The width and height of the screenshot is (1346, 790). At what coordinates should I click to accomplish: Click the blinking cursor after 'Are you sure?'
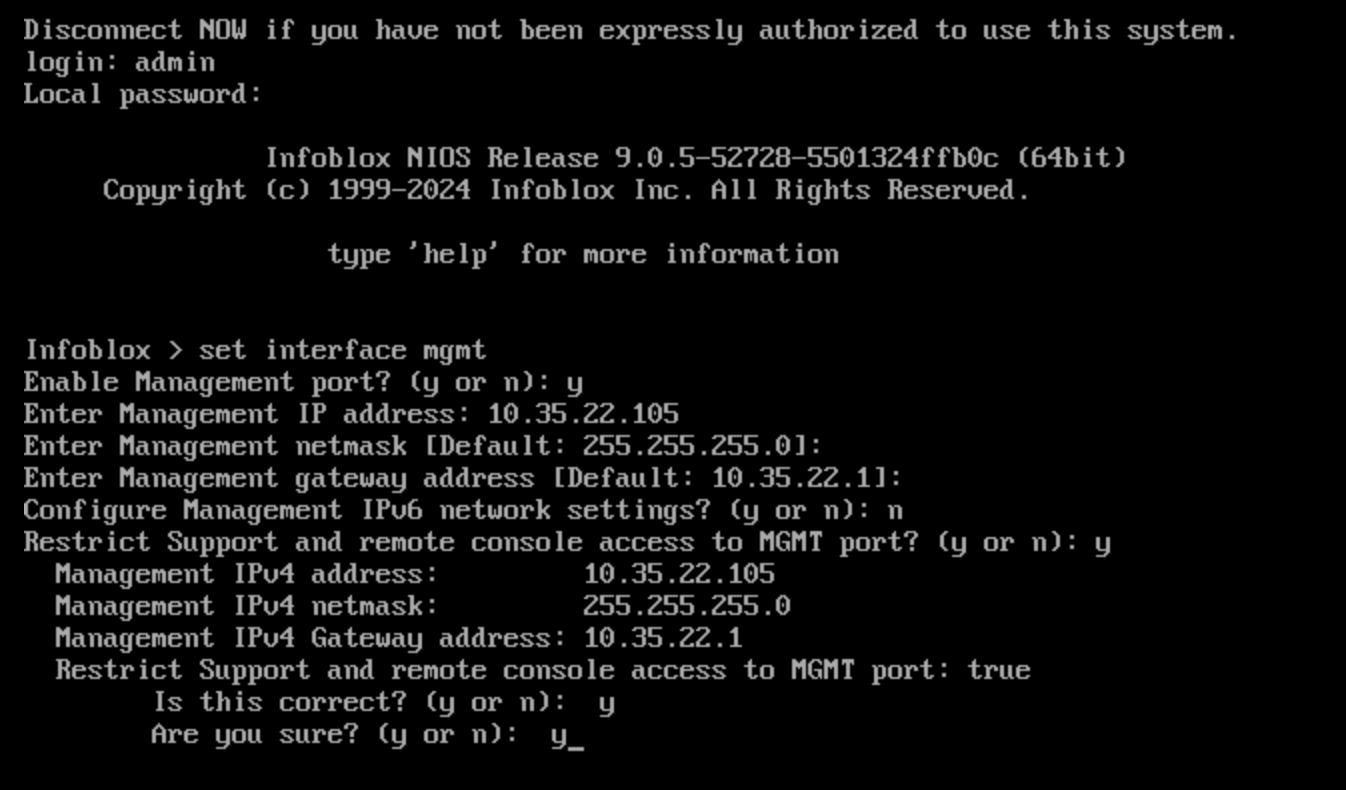575,737
